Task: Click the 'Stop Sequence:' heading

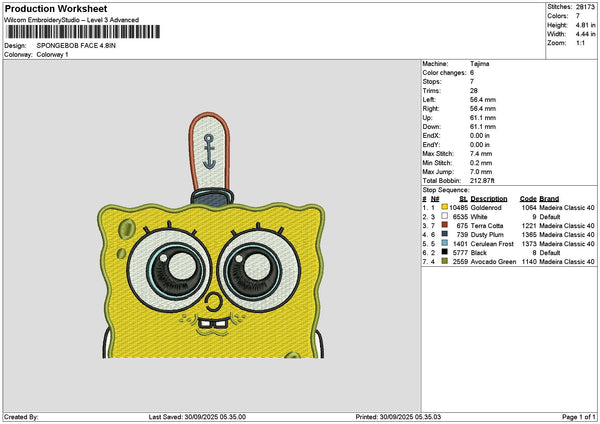Action: pyautogui.click(x=445, y=190)
